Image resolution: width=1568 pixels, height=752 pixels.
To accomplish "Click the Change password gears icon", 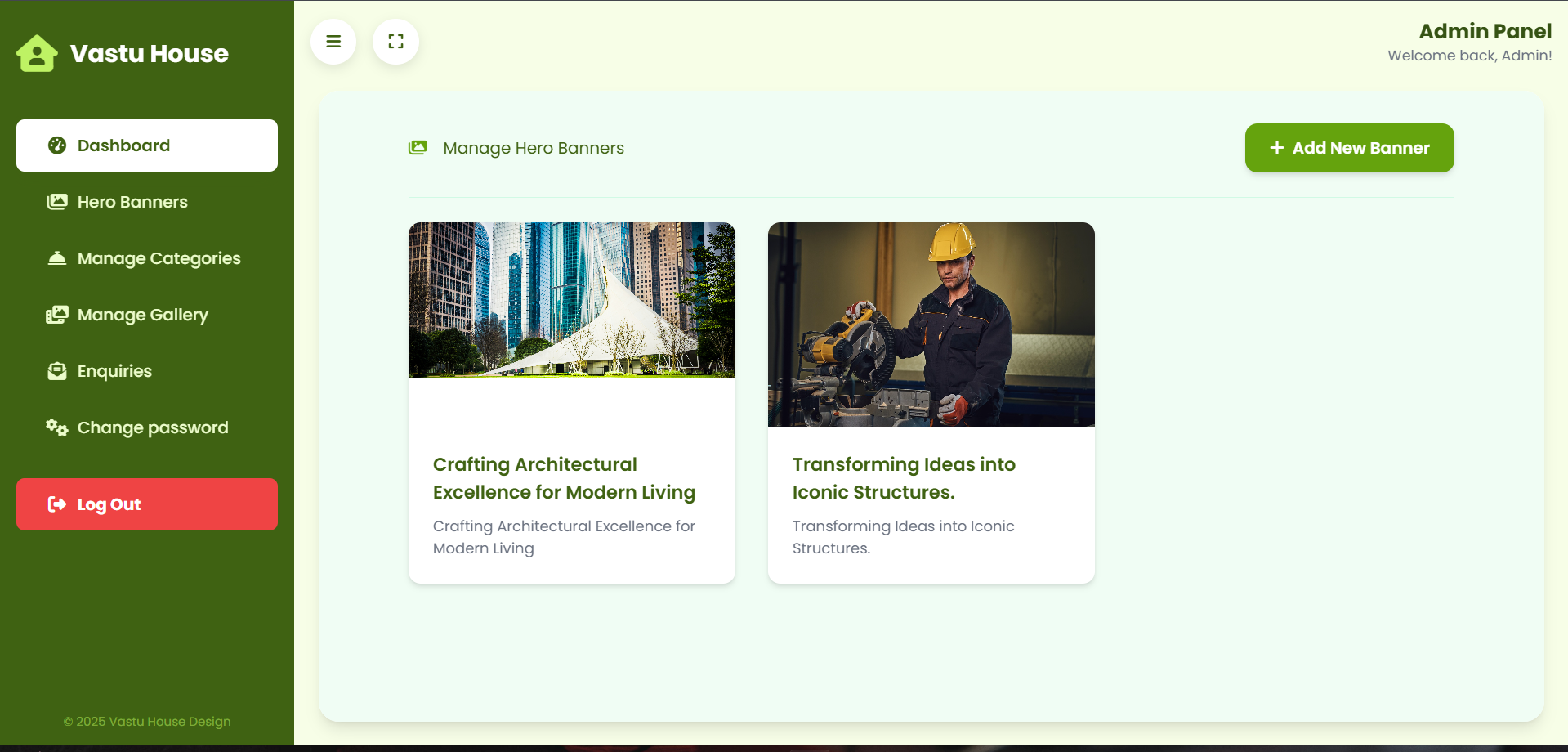I will pyautogui.click(x=57, y=427).
